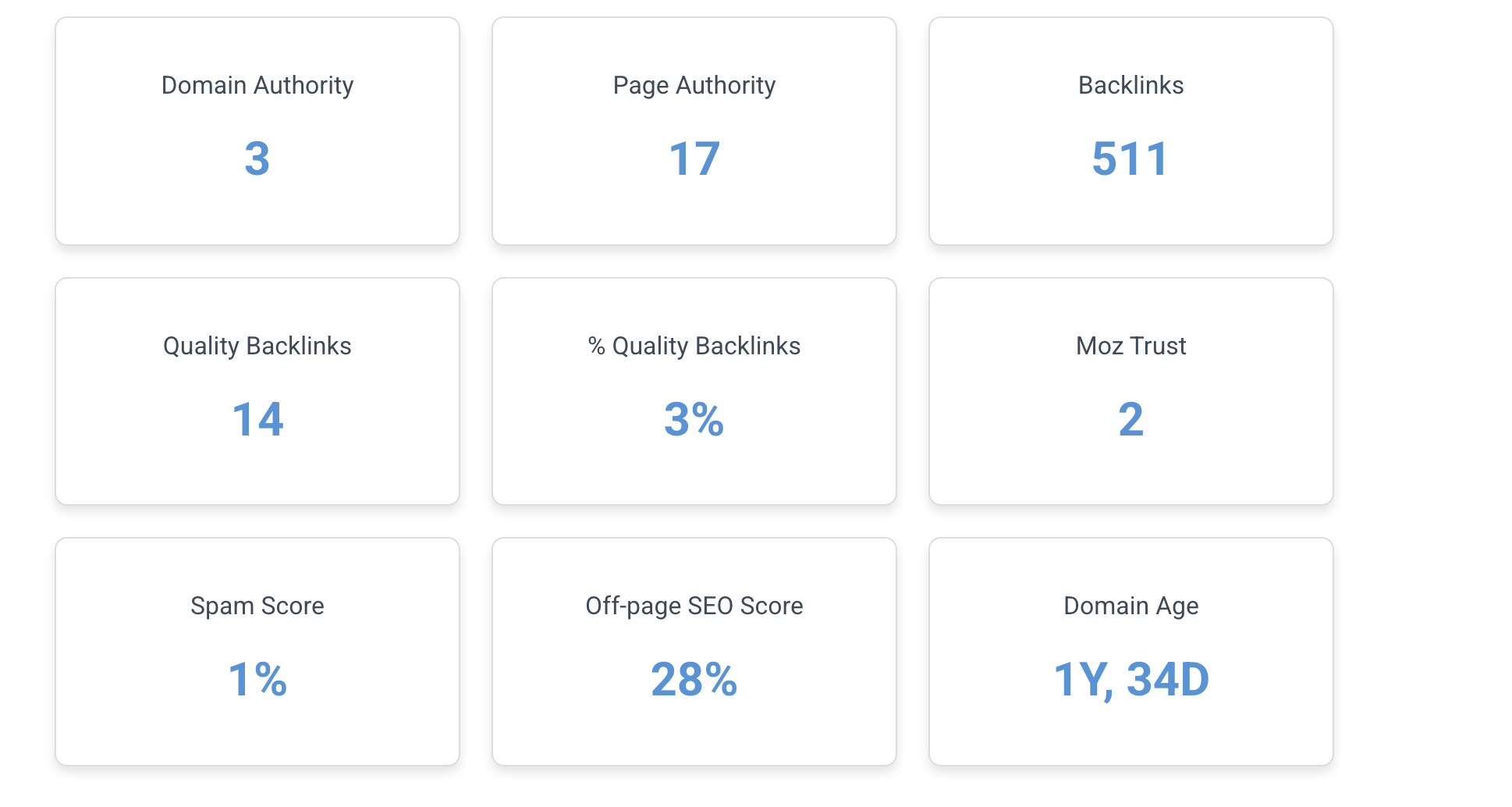1512x807 pixels.
Task: Click the Off-page SEO Score heading
Action: point(694,606)
